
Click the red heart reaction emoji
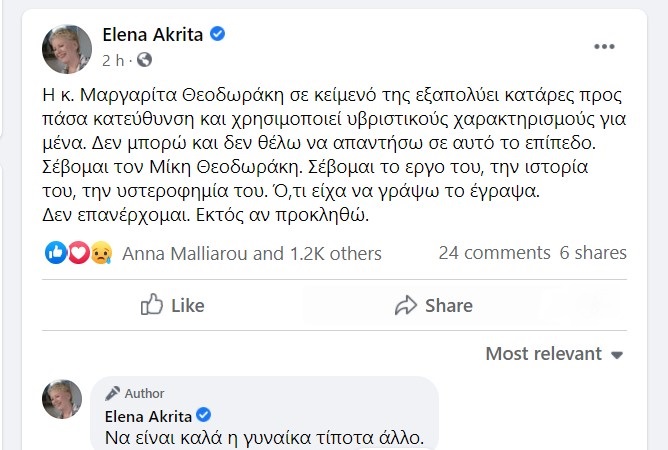coord(78,253)
